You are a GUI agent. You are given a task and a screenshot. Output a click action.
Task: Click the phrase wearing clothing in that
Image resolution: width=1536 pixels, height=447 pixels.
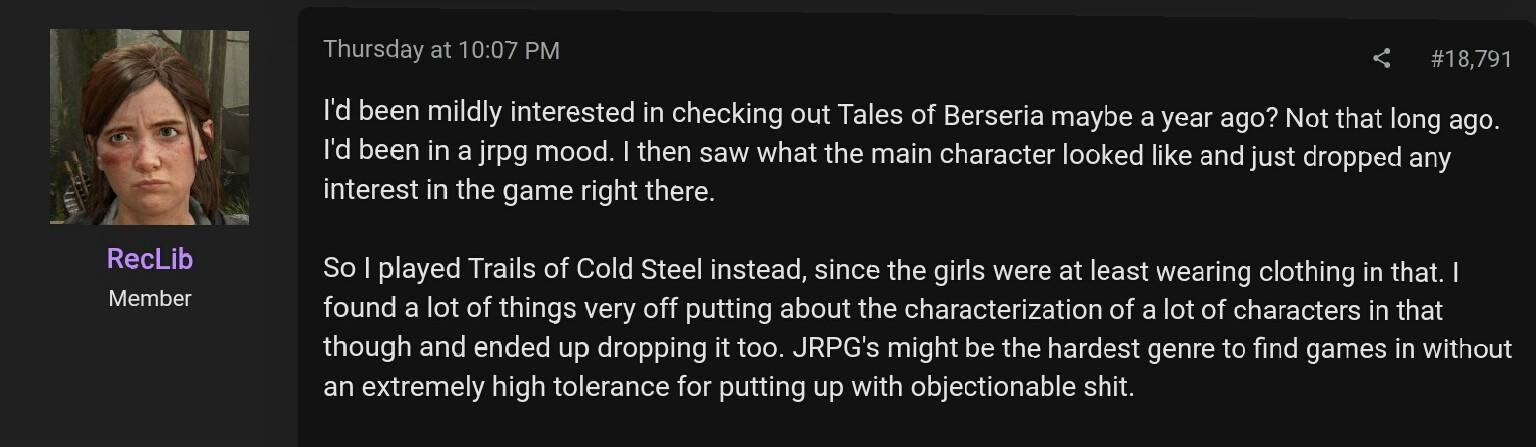[1297, 269]
